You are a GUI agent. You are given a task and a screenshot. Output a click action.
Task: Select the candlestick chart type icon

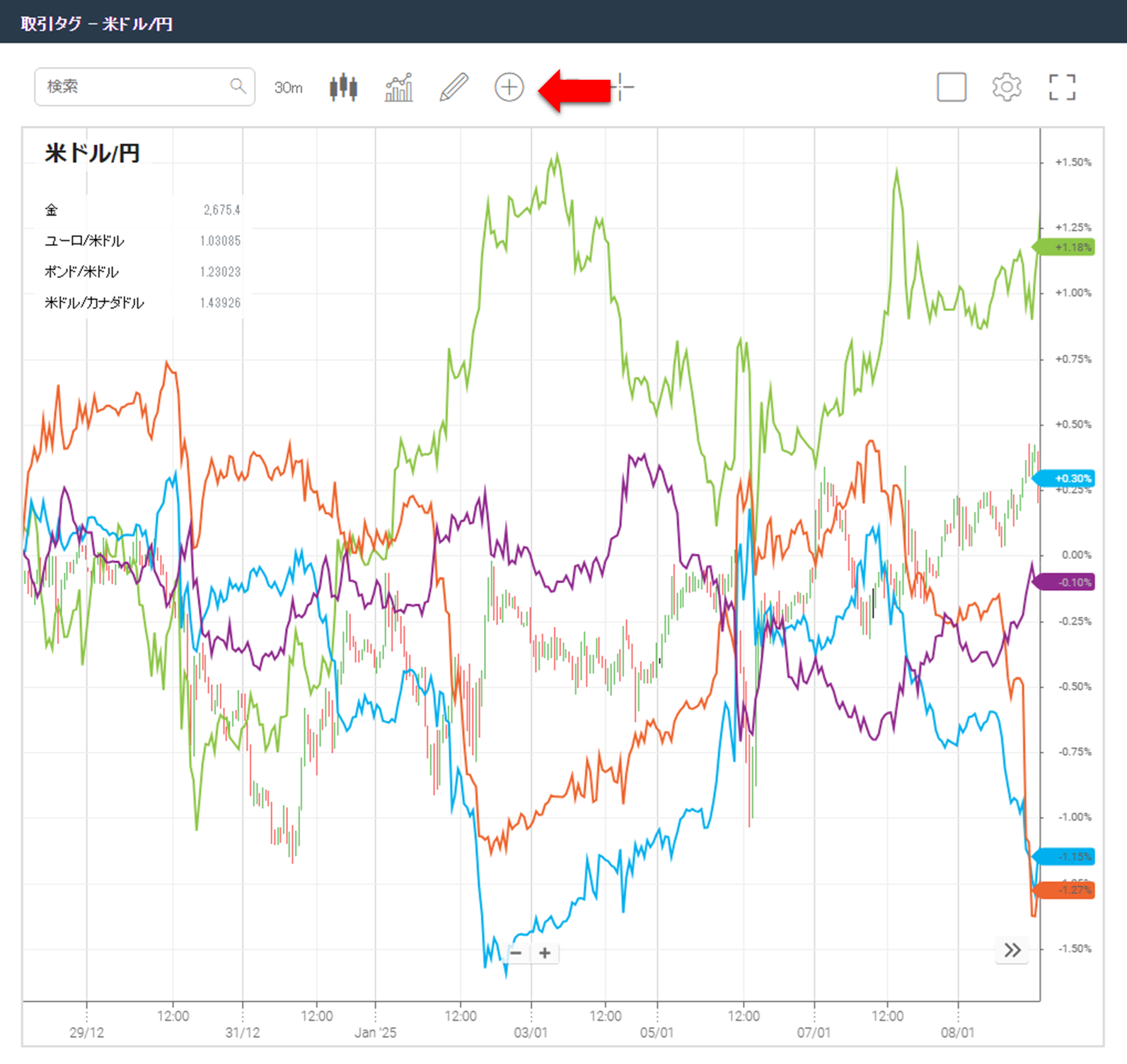(343, 87)
